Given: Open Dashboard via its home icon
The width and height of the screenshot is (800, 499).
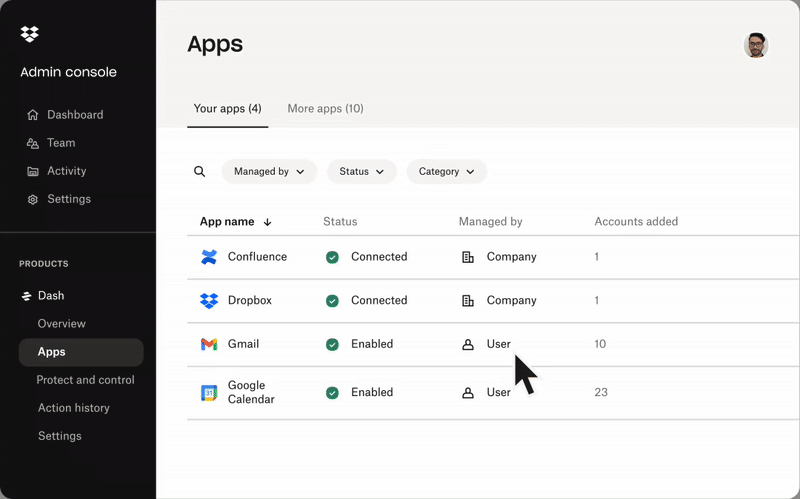Looking at the screenshot, I should pos(33,115).
